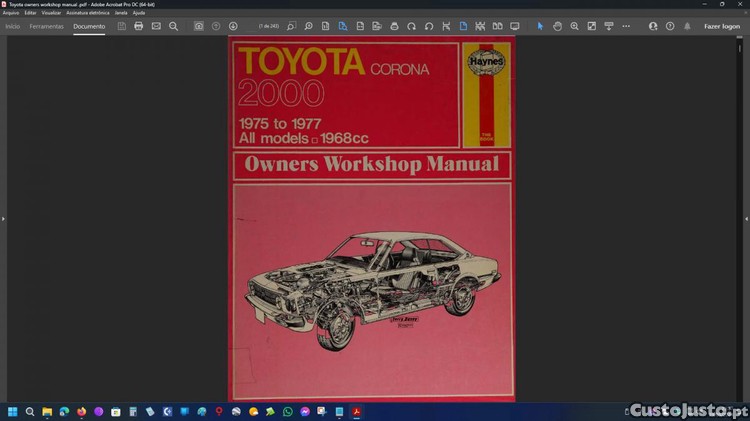Activate the arrow selection tool

[x=540, y=26]
